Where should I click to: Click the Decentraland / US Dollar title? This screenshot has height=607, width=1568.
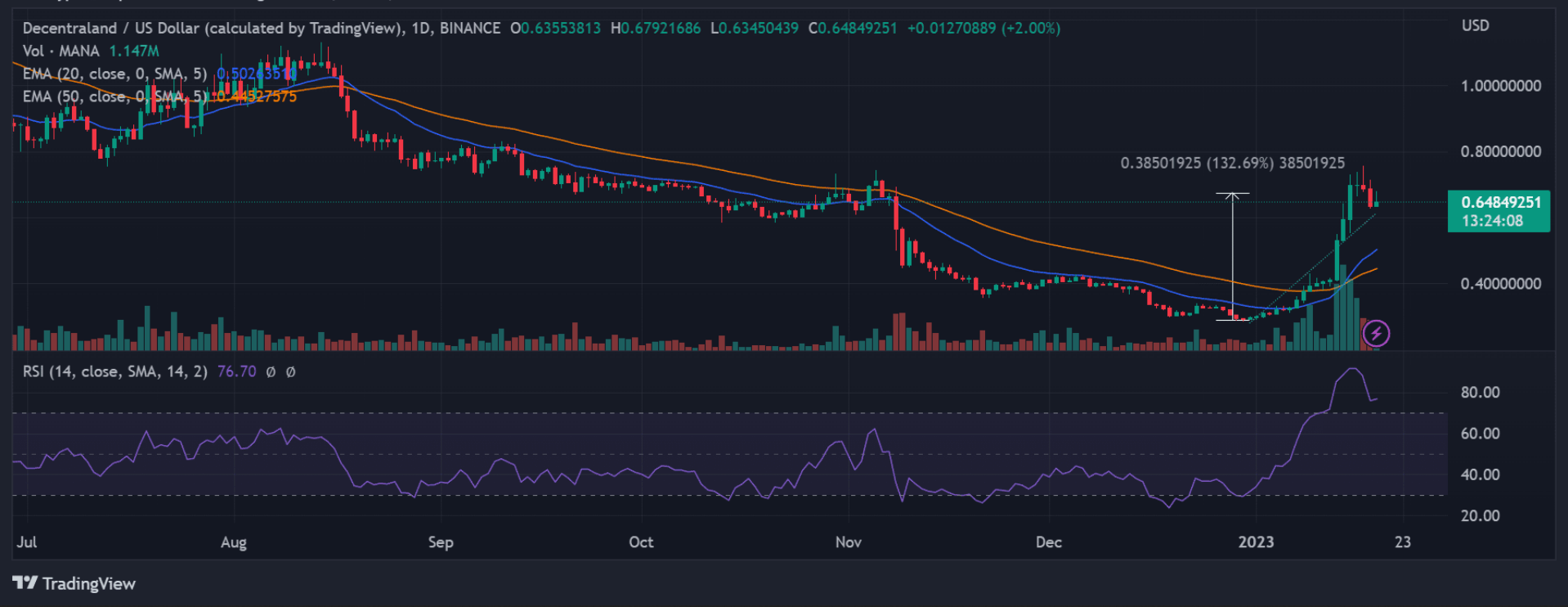213,28
